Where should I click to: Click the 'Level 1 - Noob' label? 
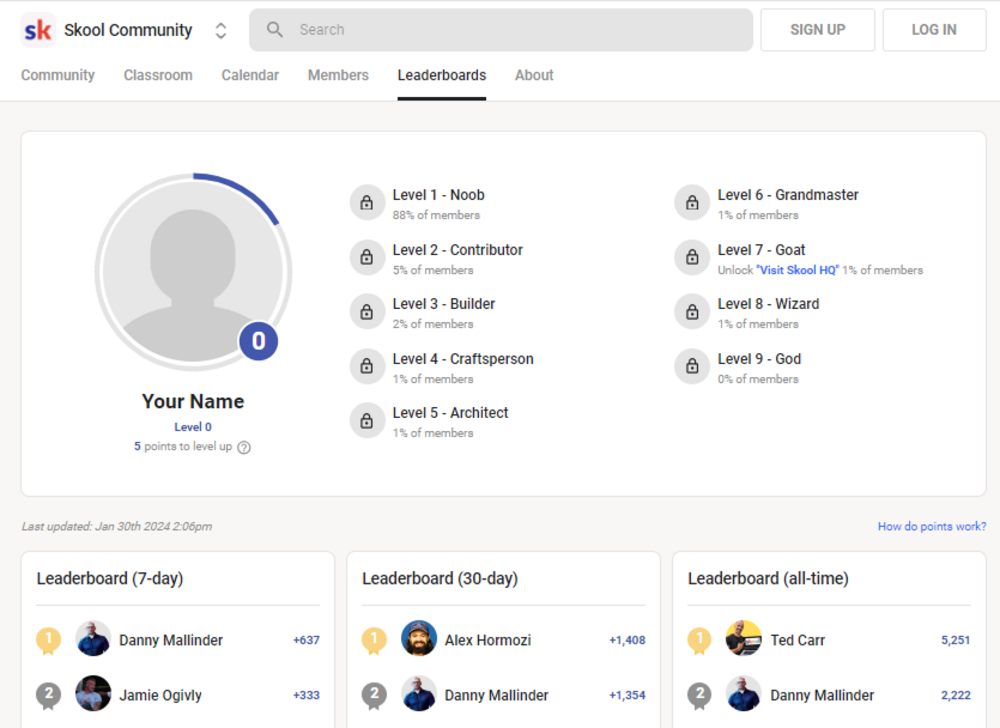pos(439,195)
